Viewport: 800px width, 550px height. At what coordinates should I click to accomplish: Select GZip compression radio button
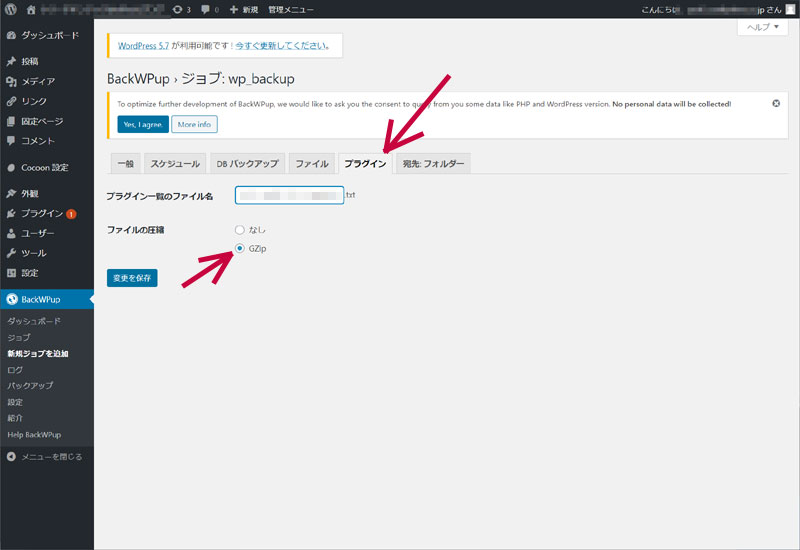pos(239,248)
